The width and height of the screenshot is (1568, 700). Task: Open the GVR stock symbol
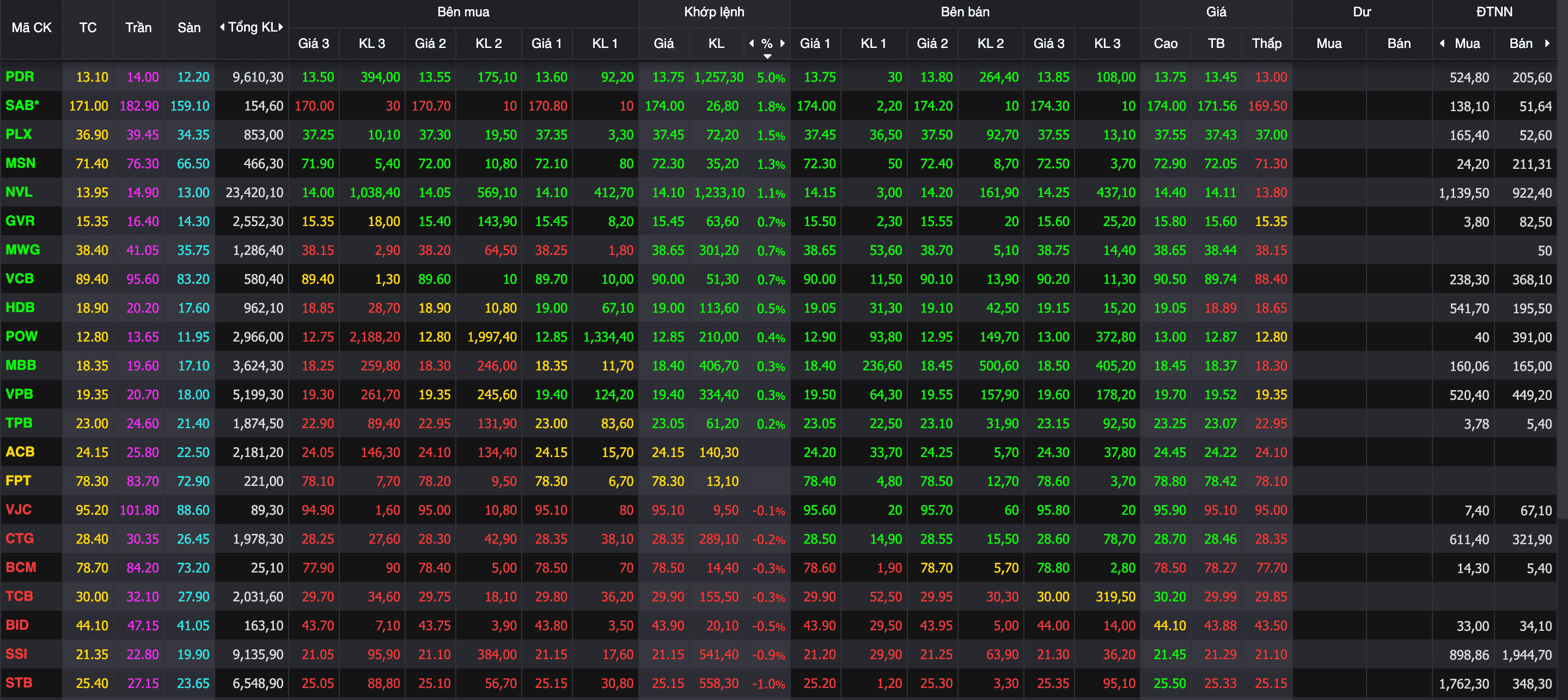click(x=20, y=221)
